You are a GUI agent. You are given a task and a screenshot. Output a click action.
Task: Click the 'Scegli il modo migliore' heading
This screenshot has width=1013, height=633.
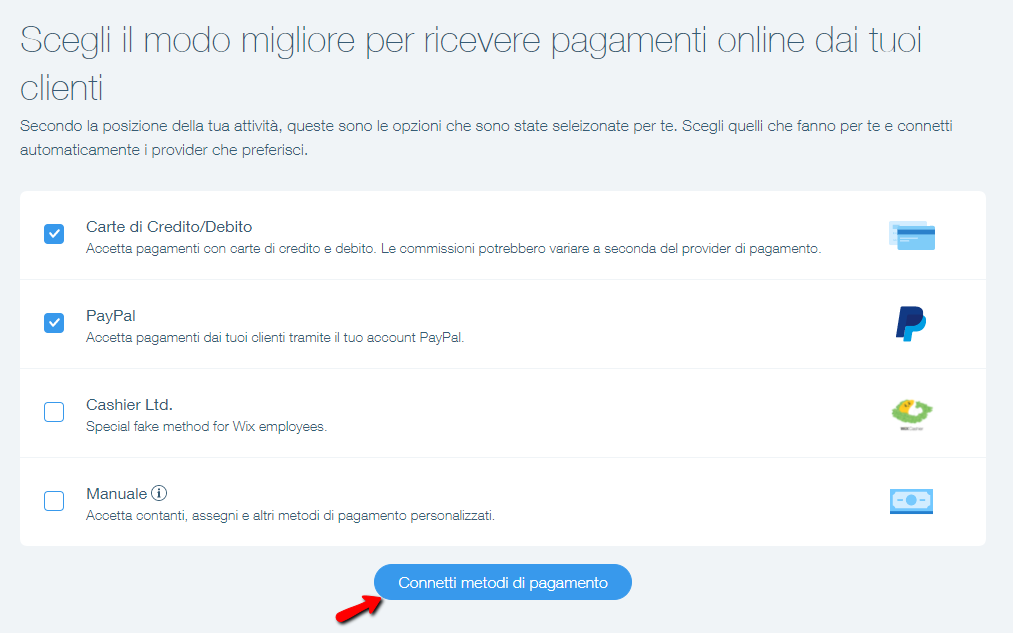tap(471, 64)
